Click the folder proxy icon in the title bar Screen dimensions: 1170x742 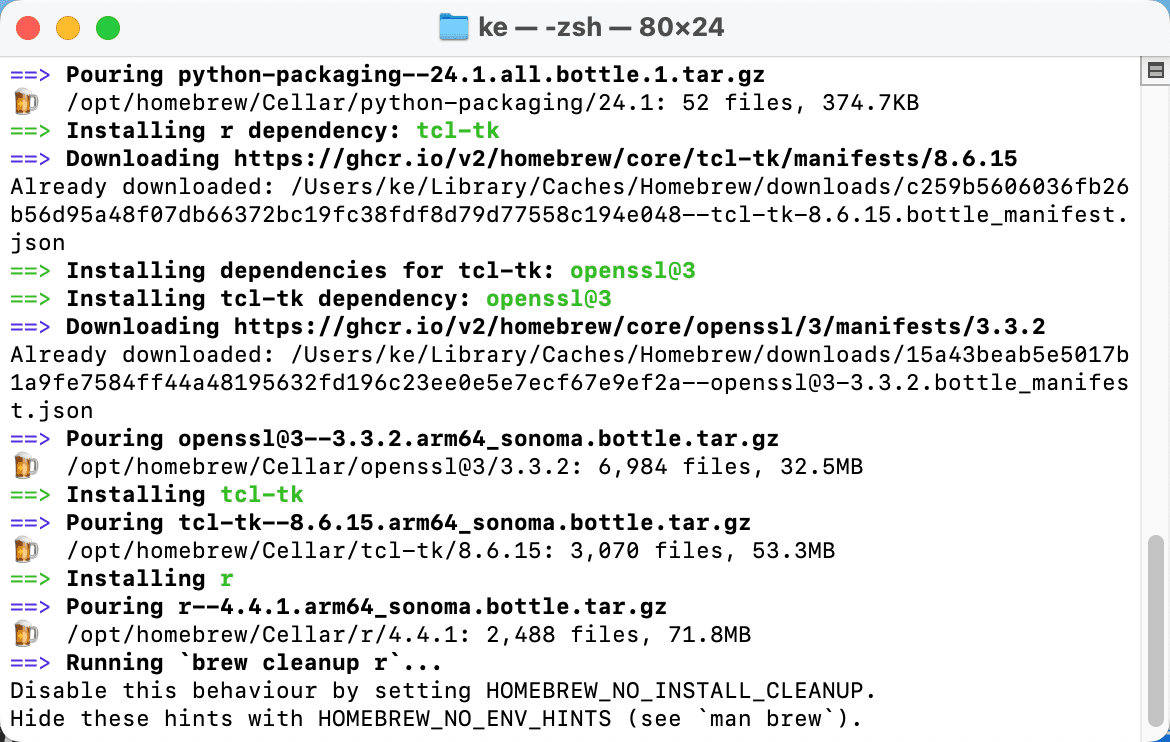coord(452,27)
